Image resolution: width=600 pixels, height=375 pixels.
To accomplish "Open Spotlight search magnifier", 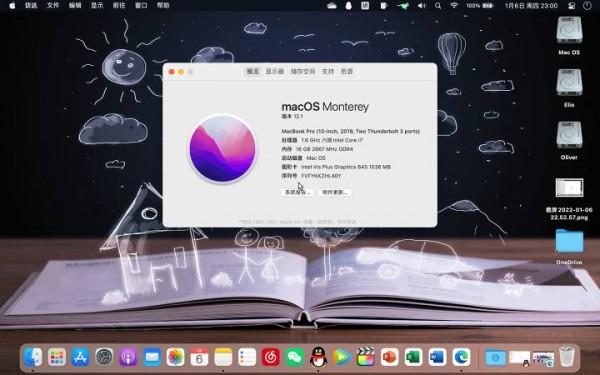I will [438, 5].
